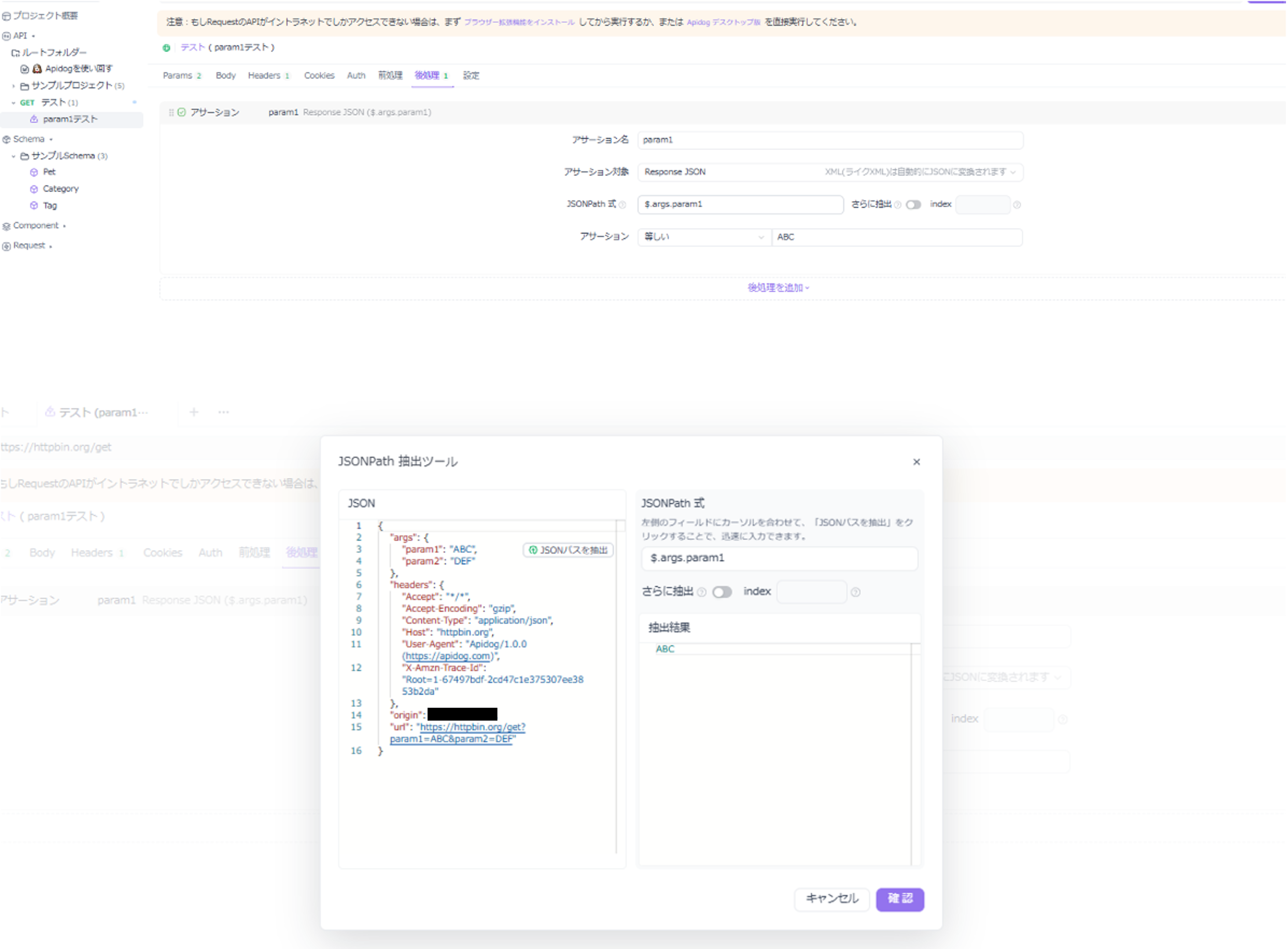Viewport: 1288px width, 949px height.
Task: Disable the assertion green checkbox
Action: [x=181, y=112]
